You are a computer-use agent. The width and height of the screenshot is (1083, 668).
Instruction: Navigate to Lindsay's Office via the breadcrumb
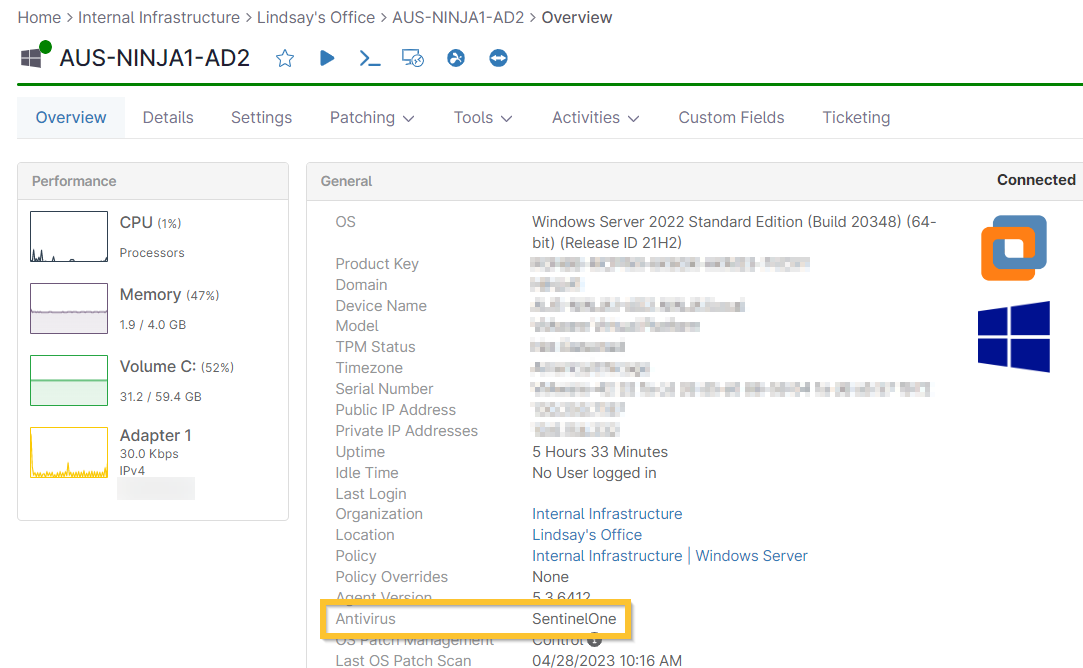(x=316, y=17)
